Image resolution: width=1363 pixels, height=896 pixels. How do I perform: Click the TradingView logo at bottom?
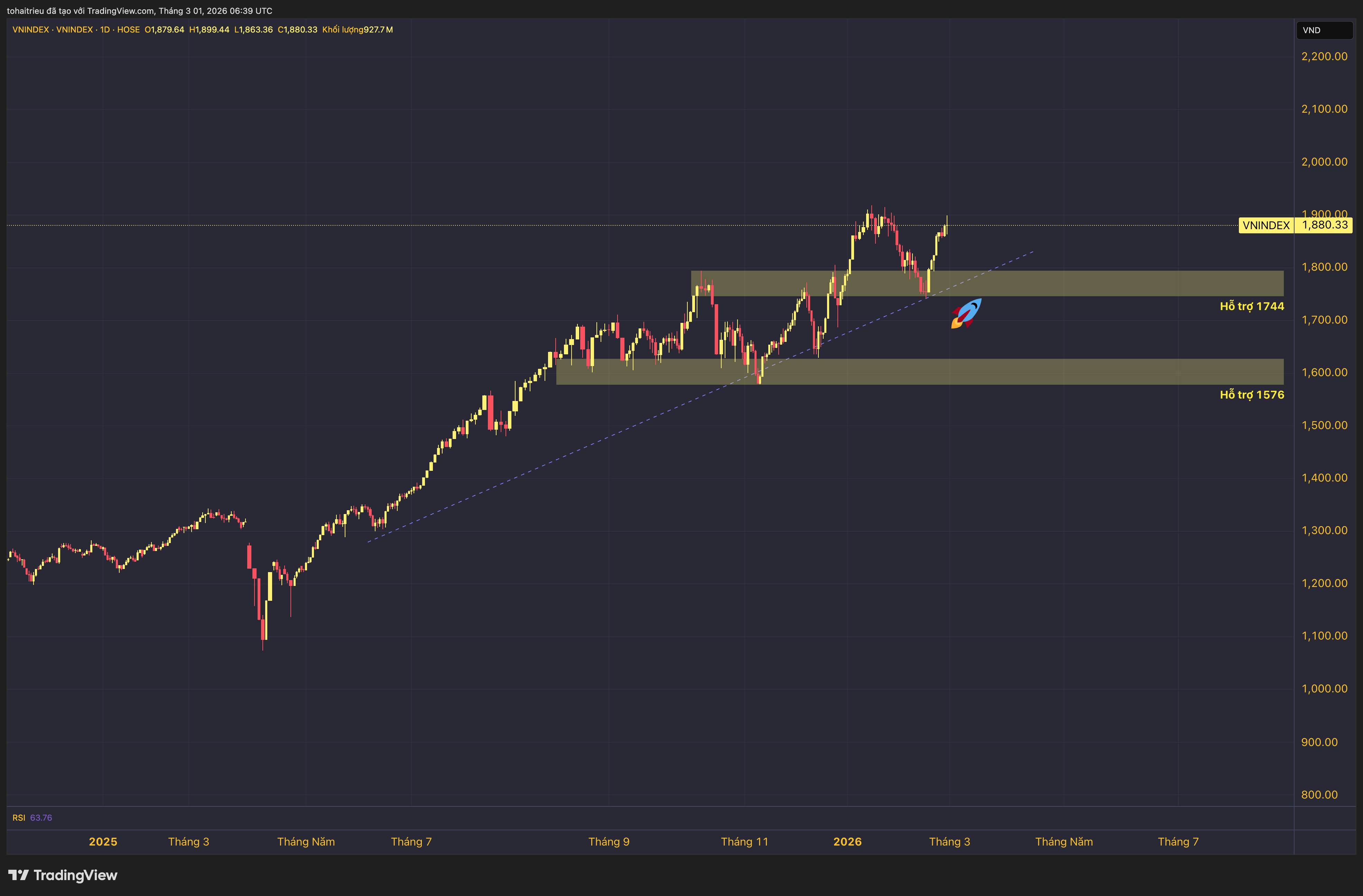(63, 875)
